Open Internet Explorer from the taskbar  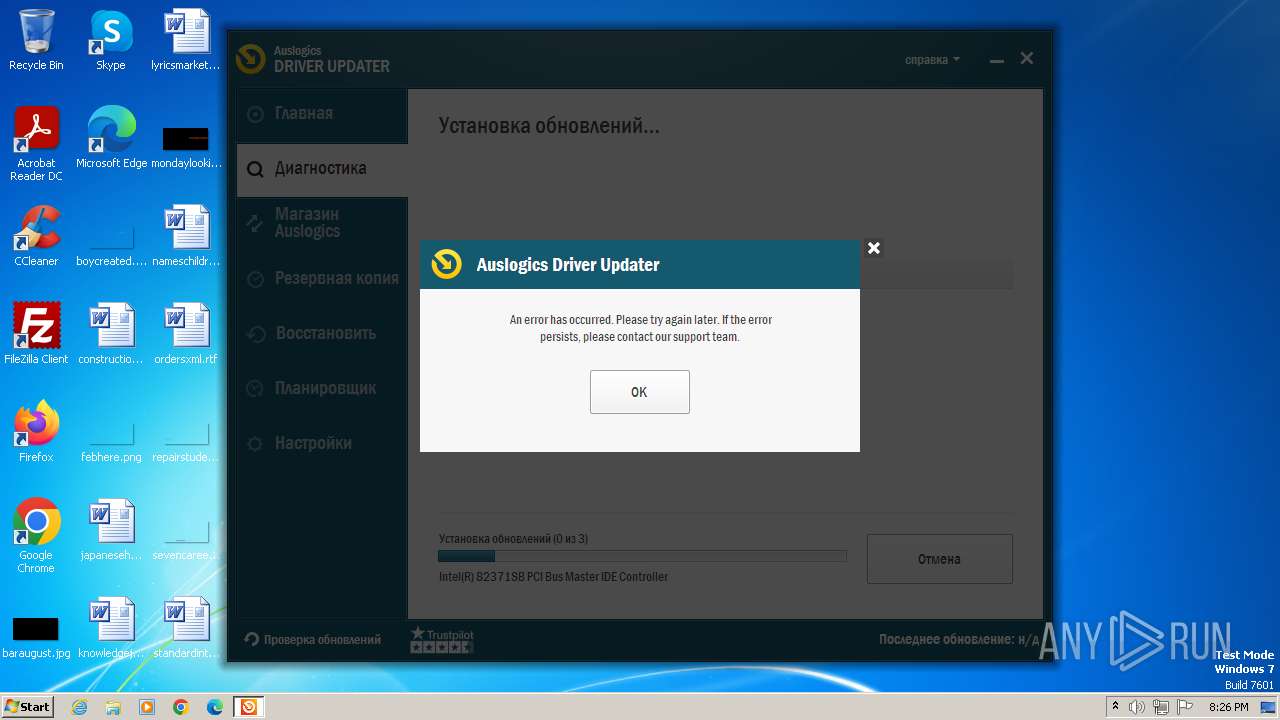80,707
